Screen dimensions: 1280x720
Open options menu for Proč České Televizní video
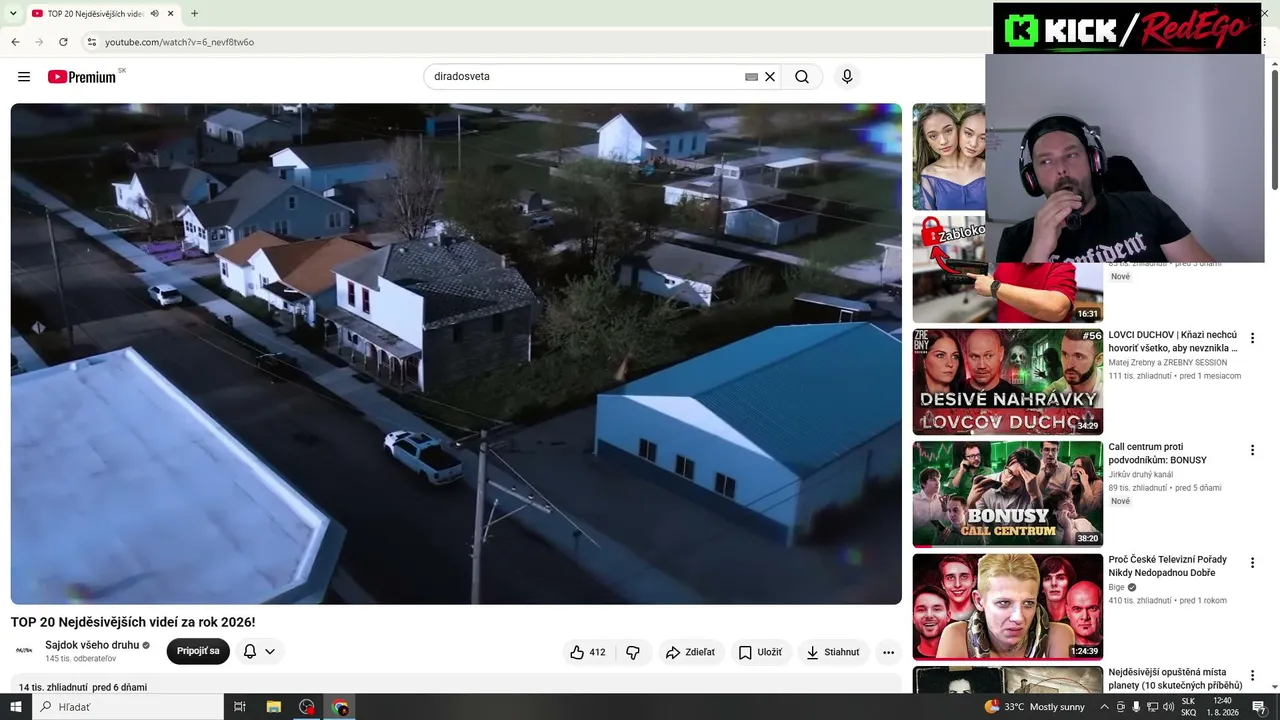tap(1252, 563)
